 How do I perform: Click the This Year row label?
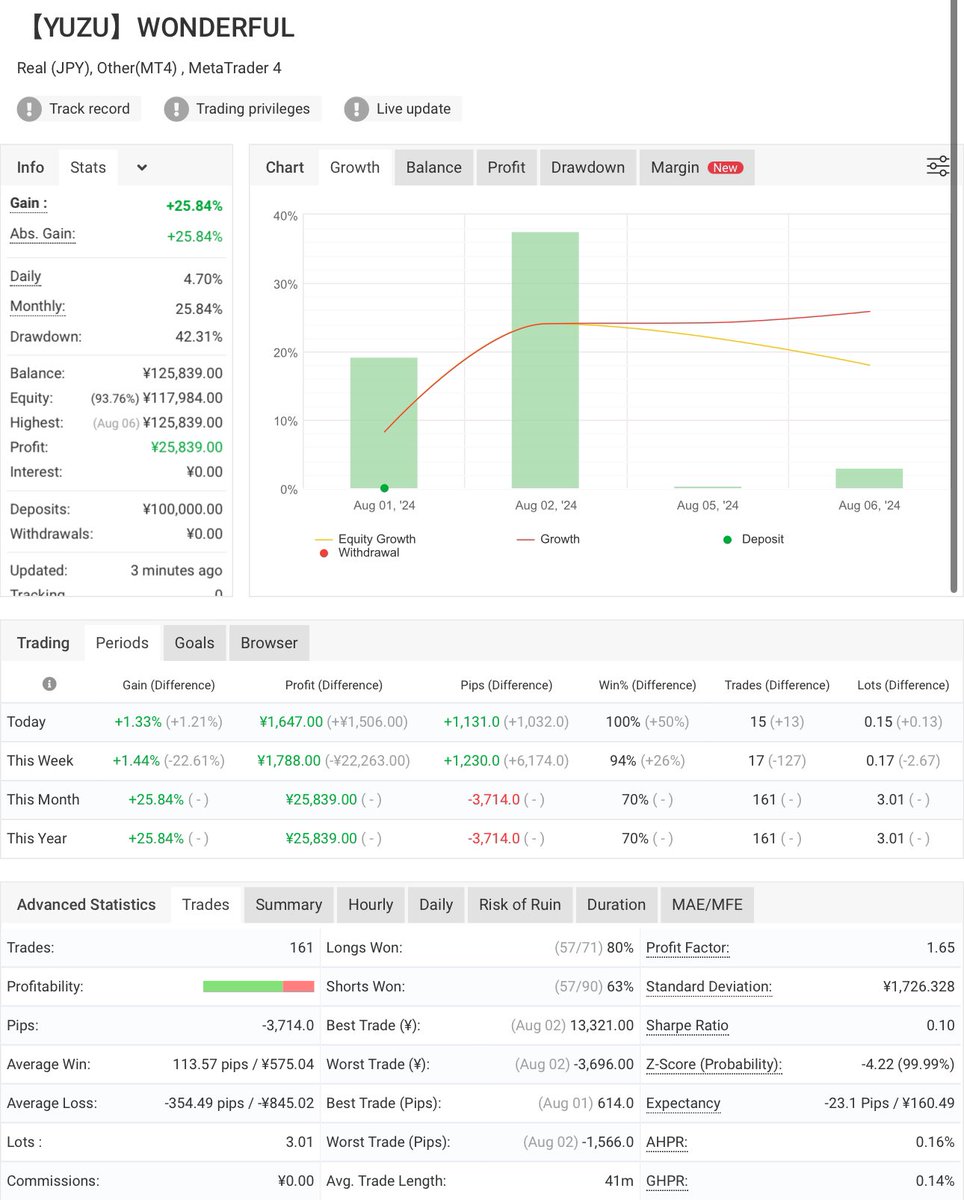[37, 839]
